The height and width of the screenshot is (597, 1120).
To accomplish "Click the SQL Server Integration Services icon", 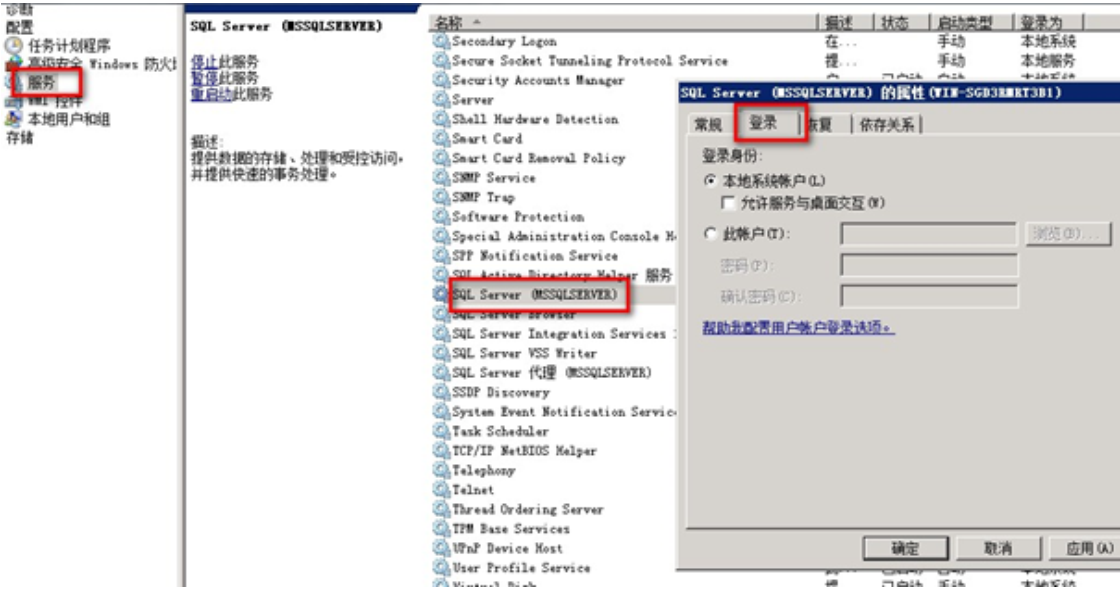I will 441,333.
